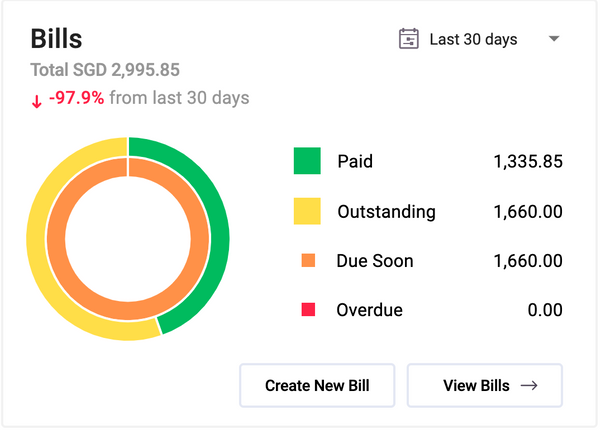Click the -97.9% change percentage text
This screenshot has width=600, height=430.
coord(76,98)
